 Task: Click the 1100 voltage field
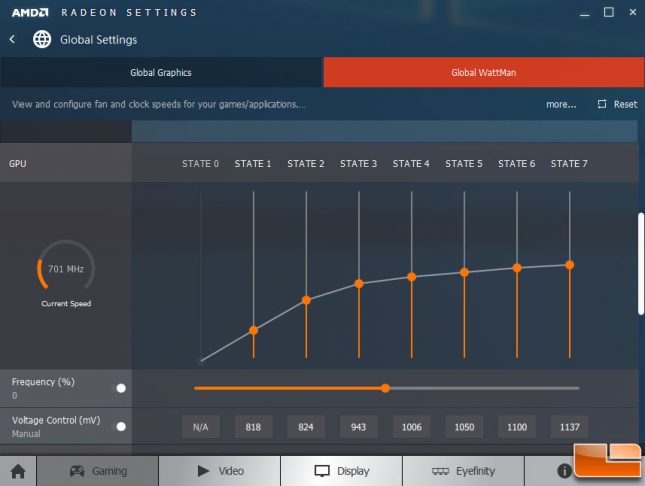(517, 427)
